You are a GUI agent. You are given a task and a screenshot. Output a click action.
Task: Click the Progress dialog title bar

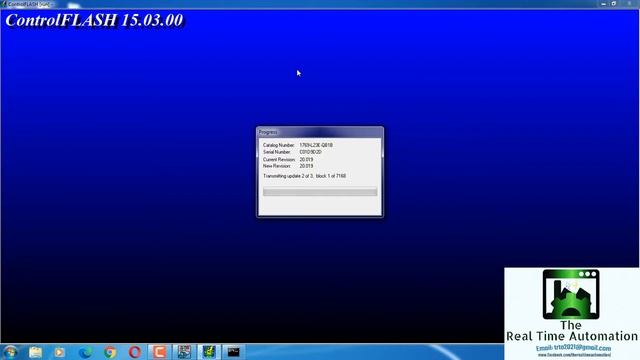320,132
